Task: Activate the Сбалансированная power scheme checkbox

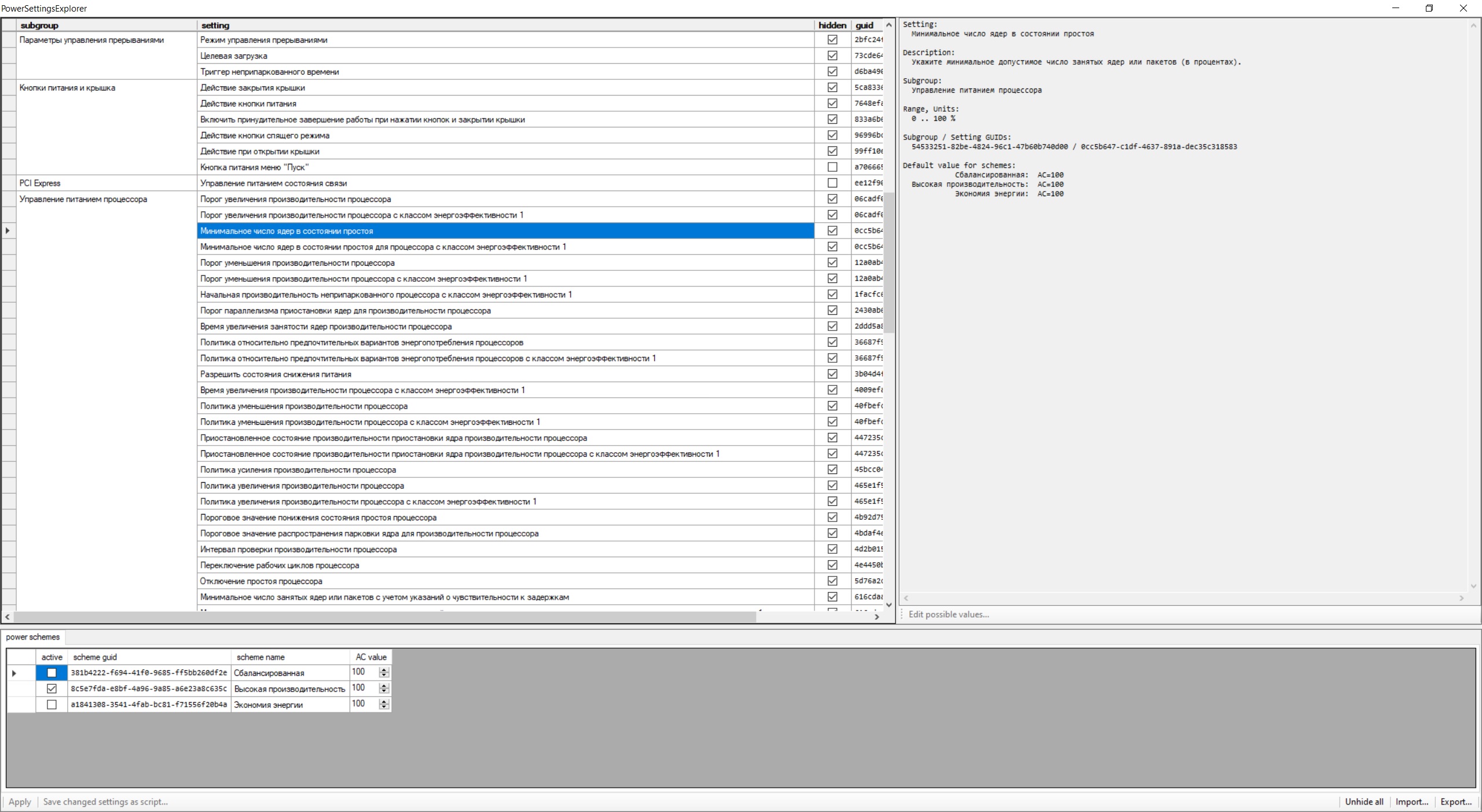Action: point(52,673)
